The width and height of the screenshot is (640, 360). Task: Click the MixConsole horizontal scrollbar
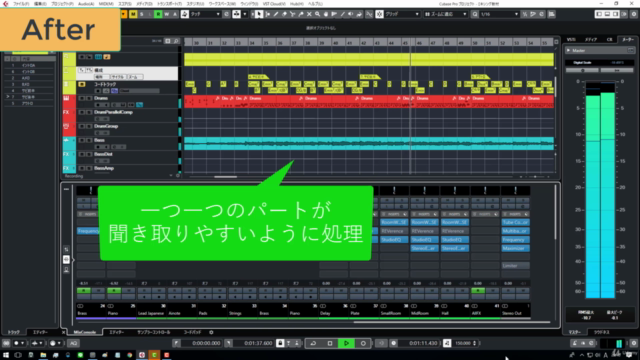451,322
